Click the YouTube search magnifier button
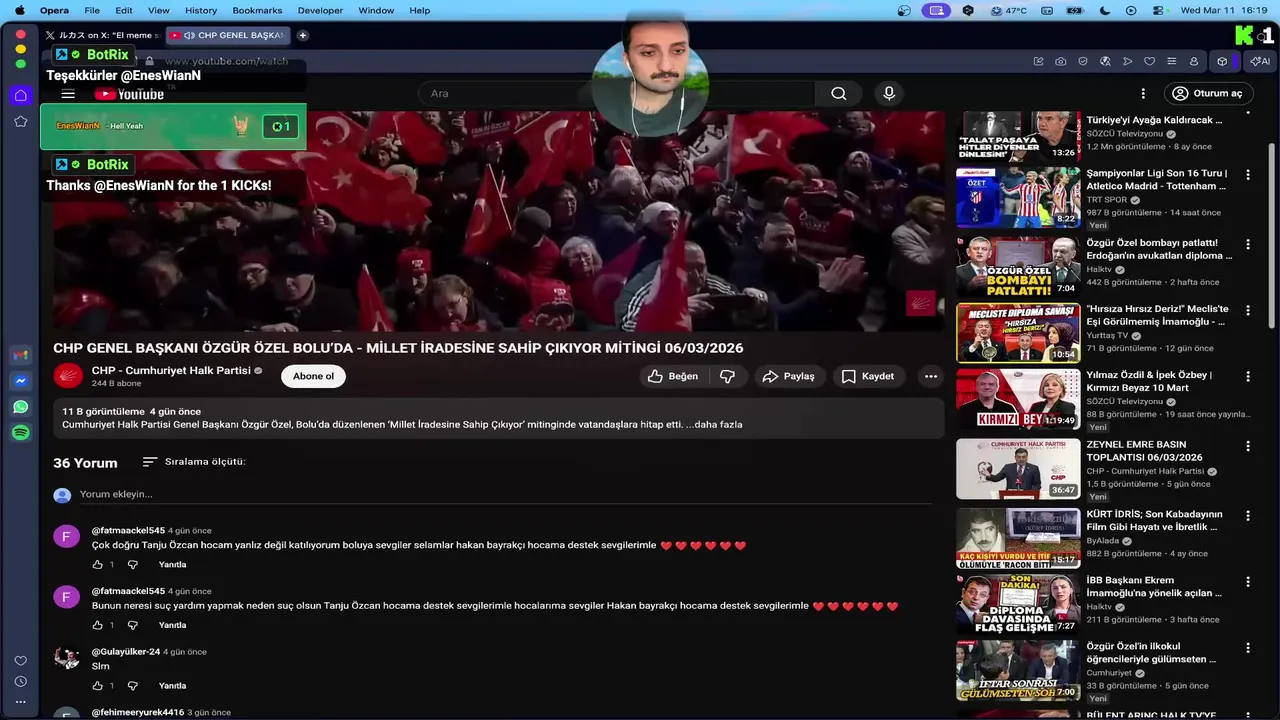 839,93
